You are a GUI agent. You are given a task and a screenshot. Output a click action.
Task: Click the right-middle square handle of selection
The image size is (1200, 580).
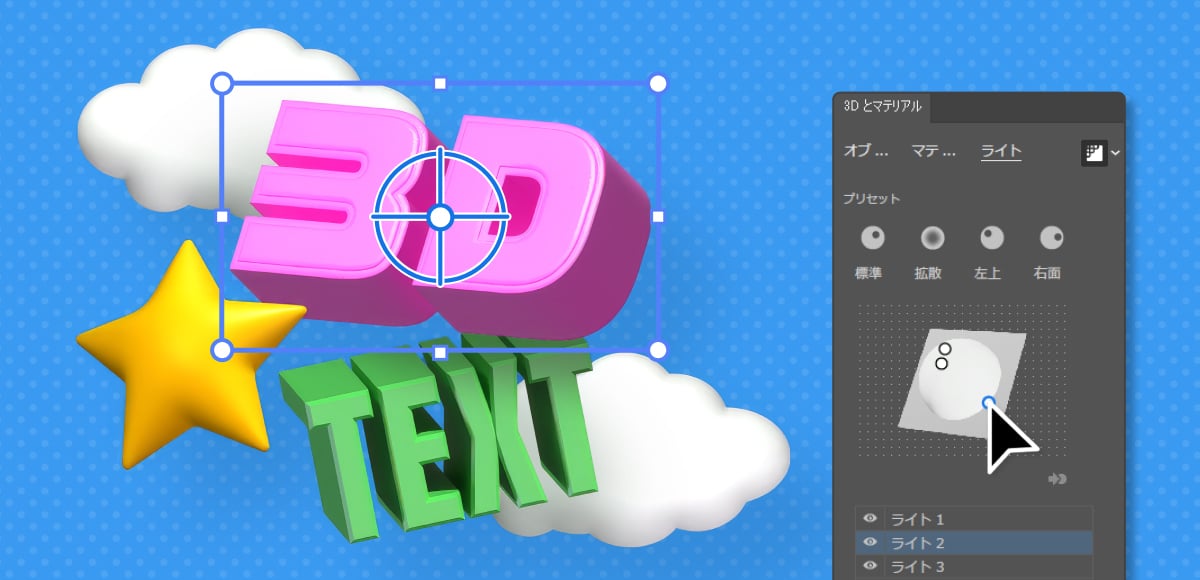click(658, 216)
